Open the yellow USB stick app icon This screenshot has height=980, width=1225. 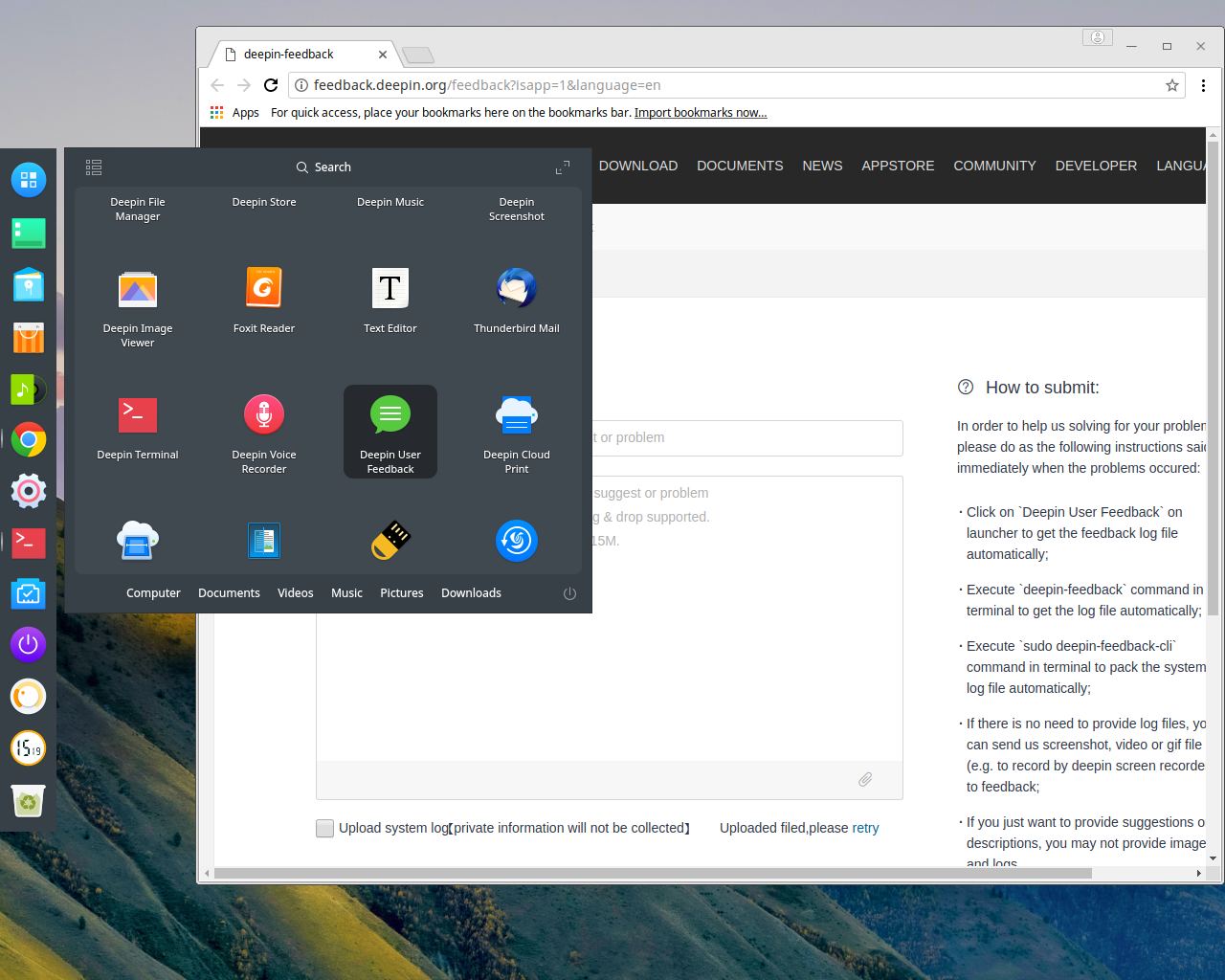click(x=390, y=541)
